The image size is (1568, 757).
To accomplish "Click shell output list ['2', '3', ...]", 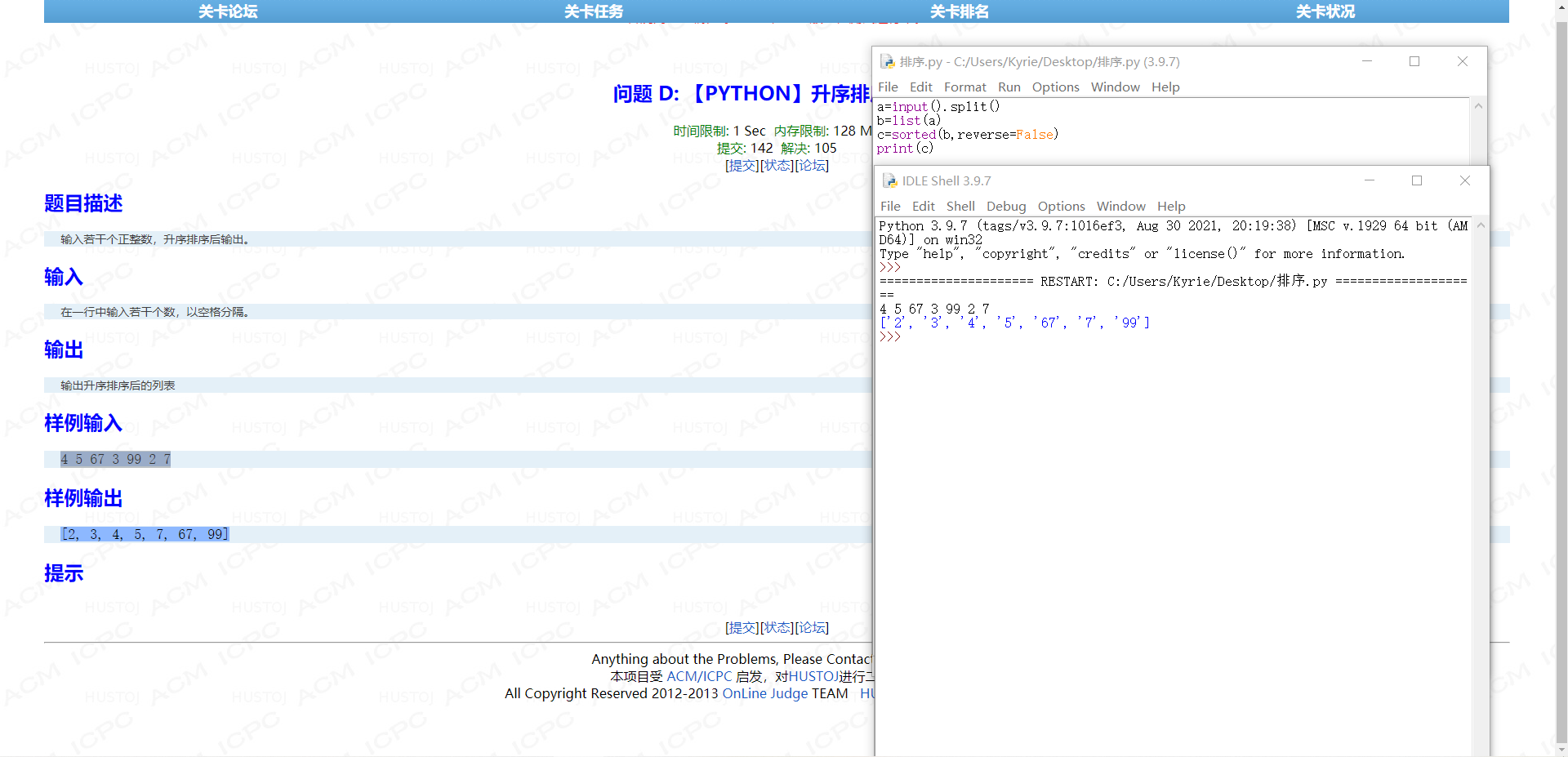I will point(1014,323).
